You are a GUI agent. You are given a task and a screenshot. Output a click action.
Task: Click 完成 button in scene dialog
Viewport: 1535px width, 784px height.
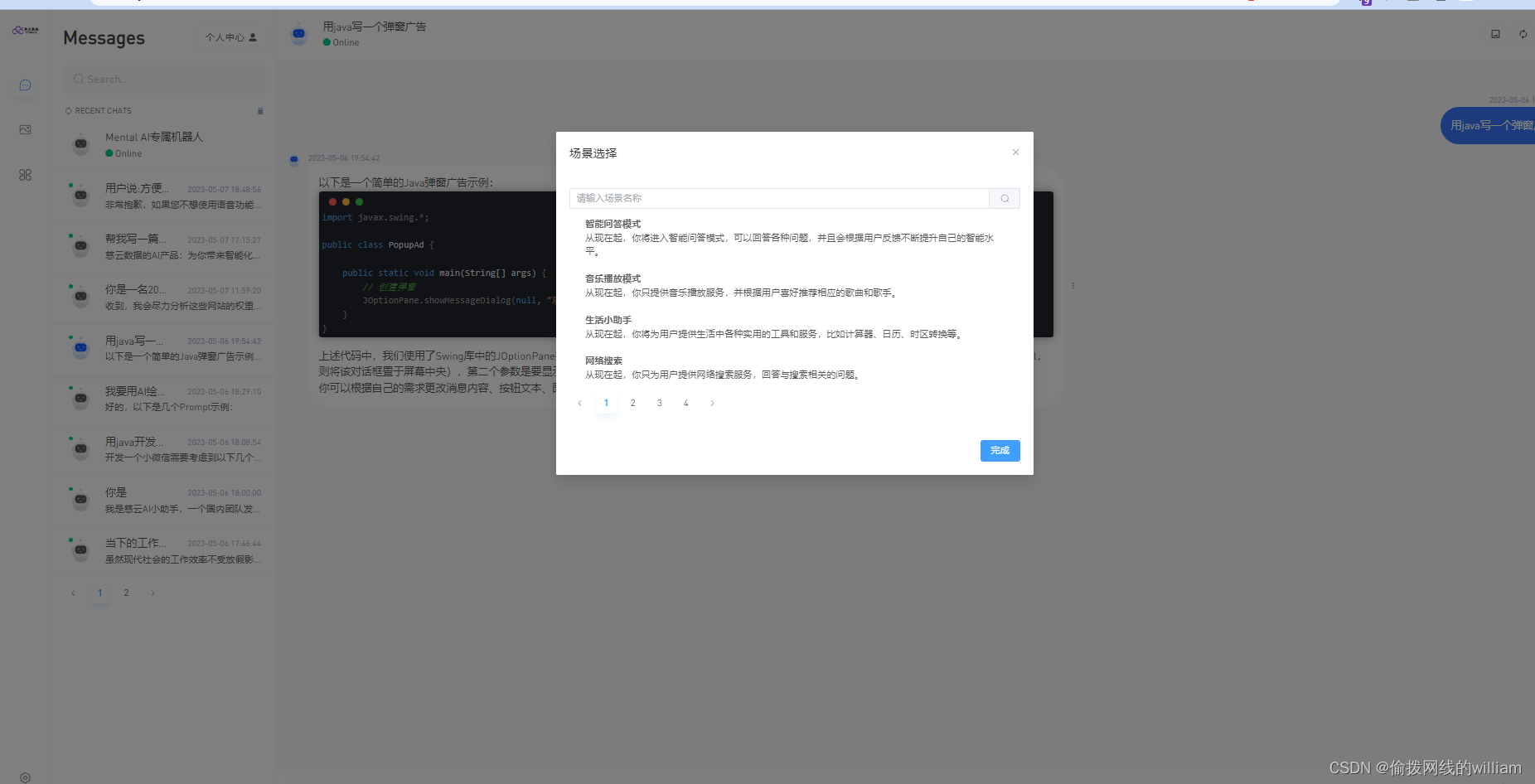pos(1000,450)
